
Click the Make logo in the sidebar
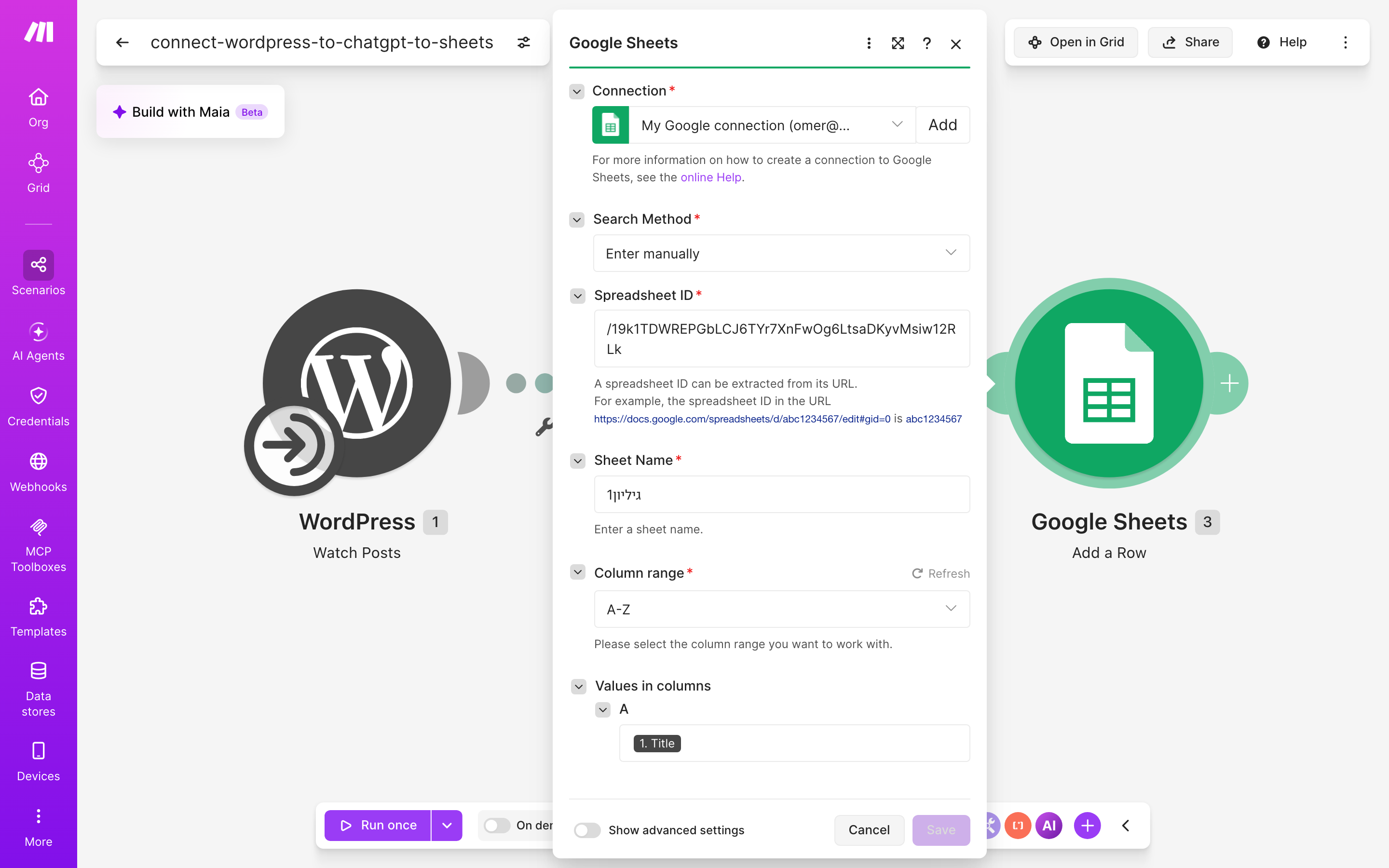pos(39,32)
